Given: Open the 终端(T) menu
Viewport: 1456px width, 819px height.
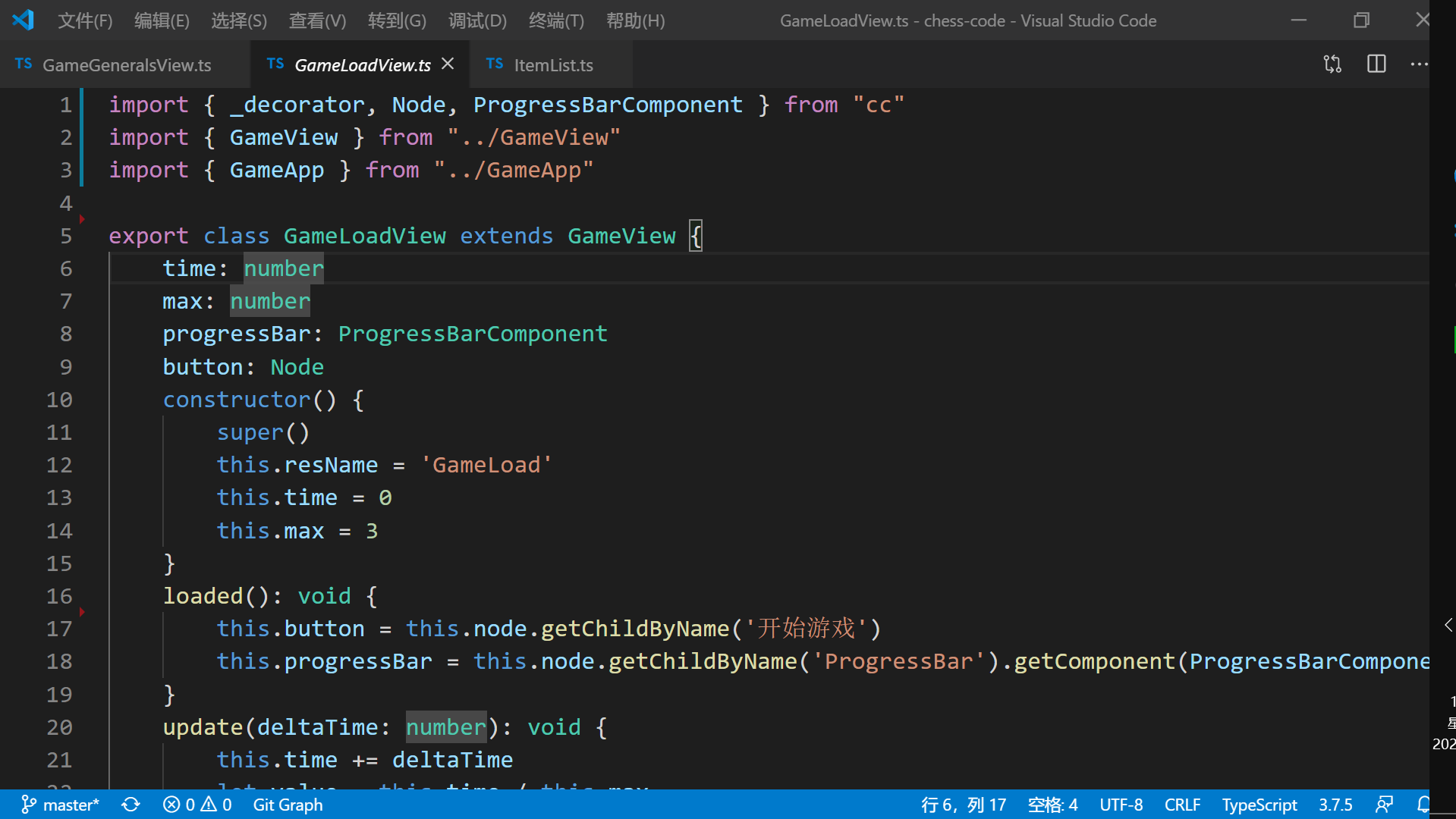Looking at the screenshot, I should pos(556,20).
